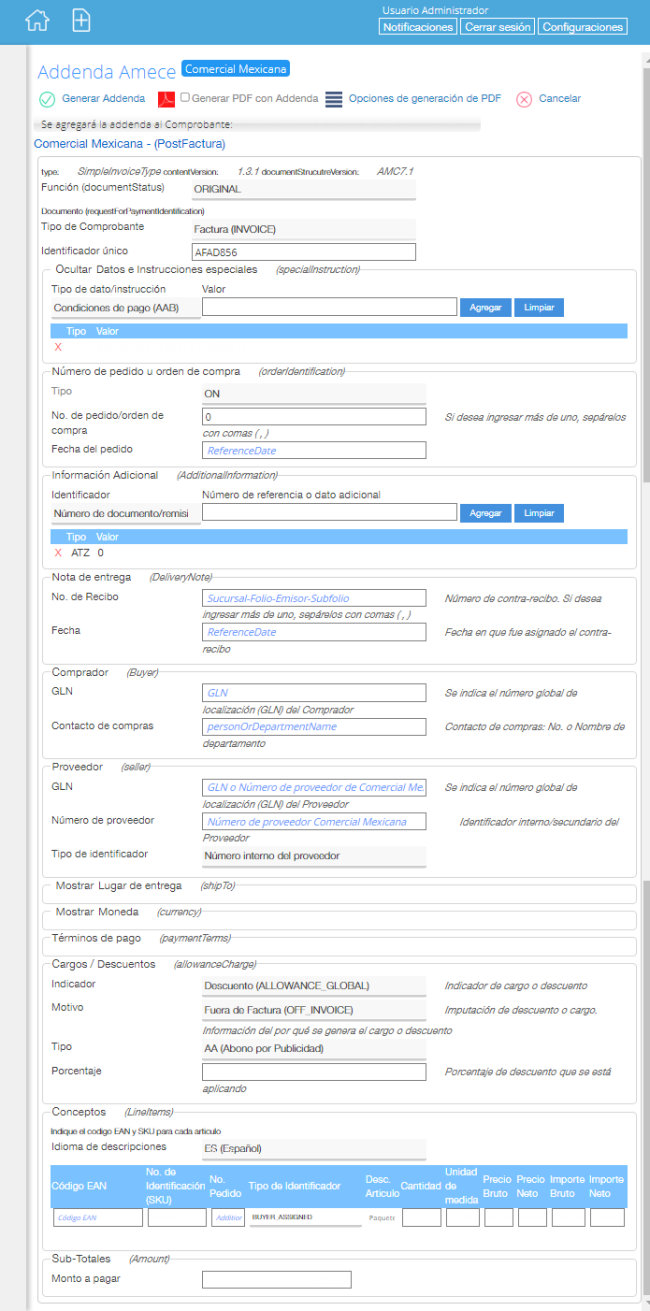Screen dimensions: 650x1311
Task: Open Configuraciones in the top bar
Action: [x=583, y=27]
